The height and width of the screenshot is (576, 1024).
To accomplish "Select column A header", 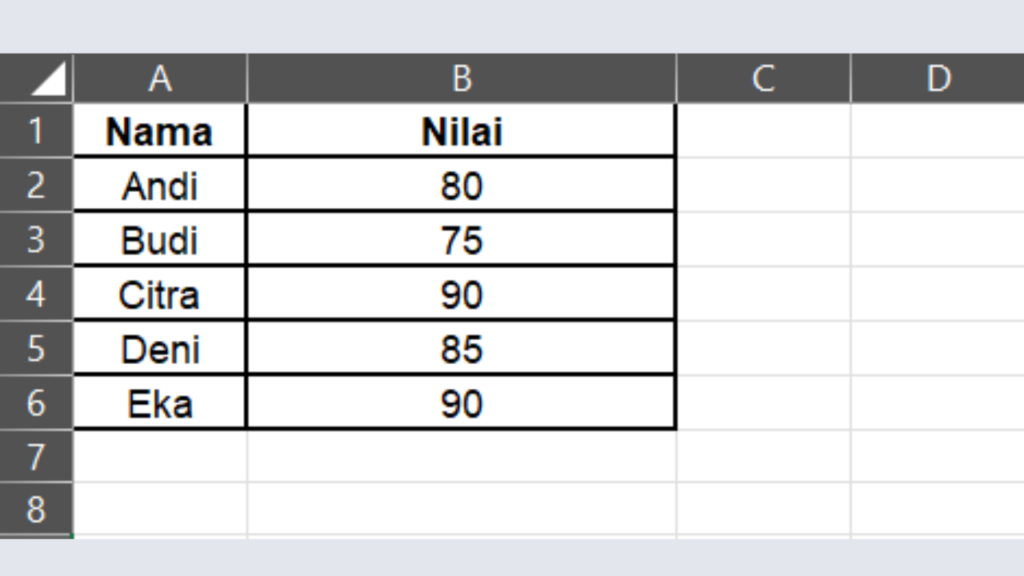I will click(160, 79).
